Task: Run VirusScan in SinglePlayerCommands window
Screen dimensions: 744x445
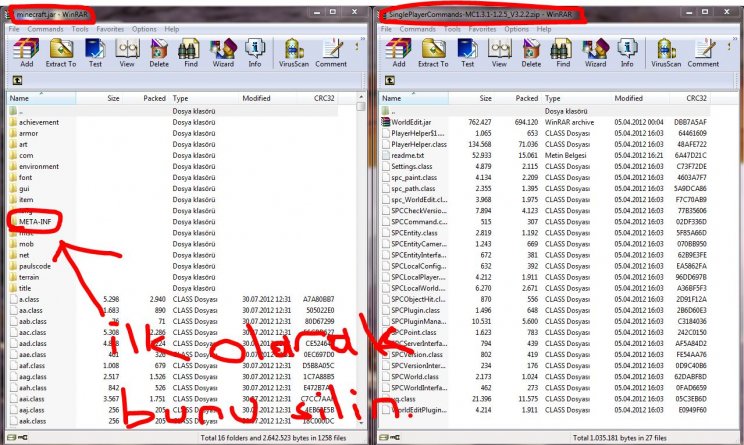Action: (666, 53)
